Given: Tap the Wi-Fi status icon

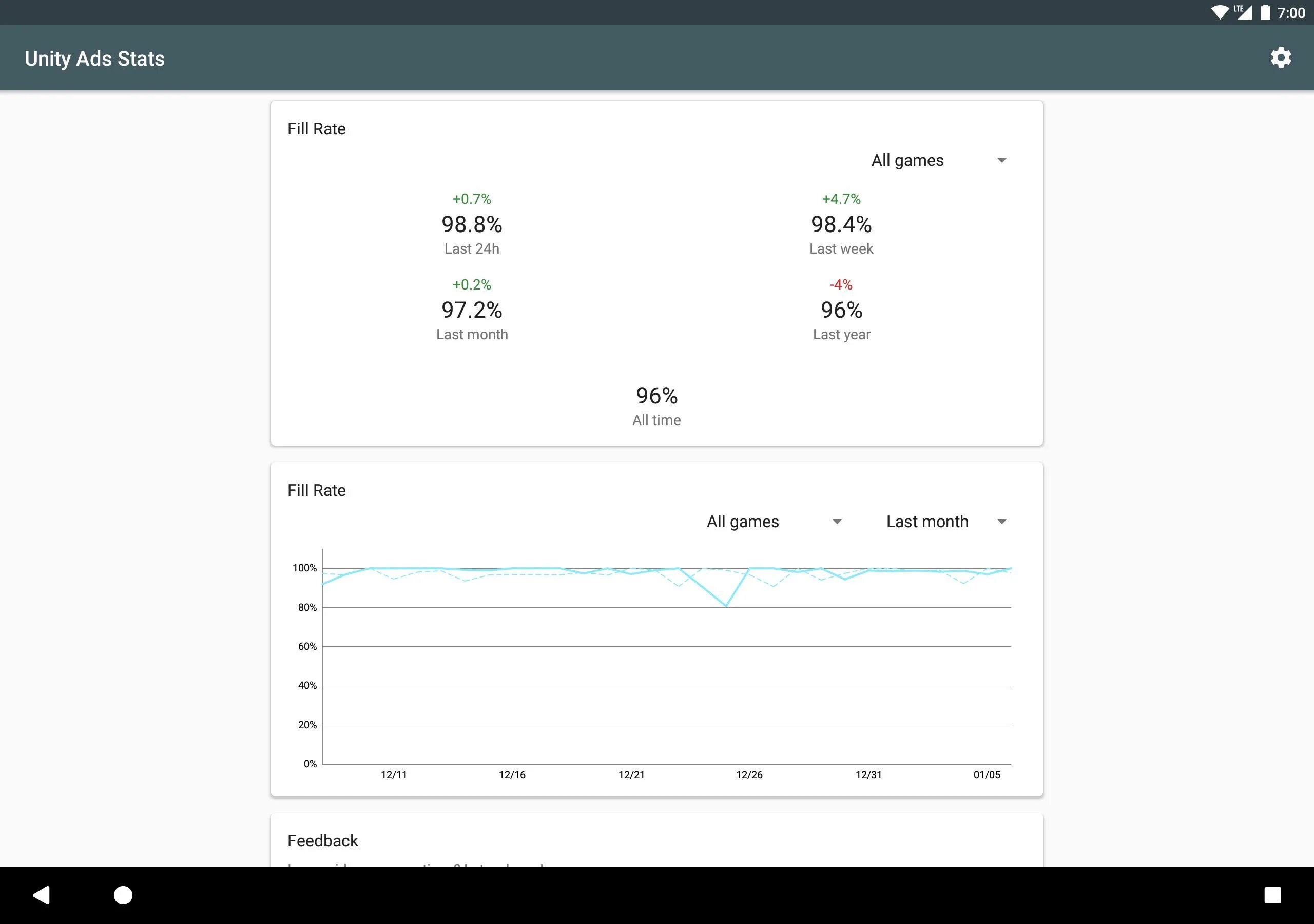Looking at the screenshot, I should point(1220,12).
